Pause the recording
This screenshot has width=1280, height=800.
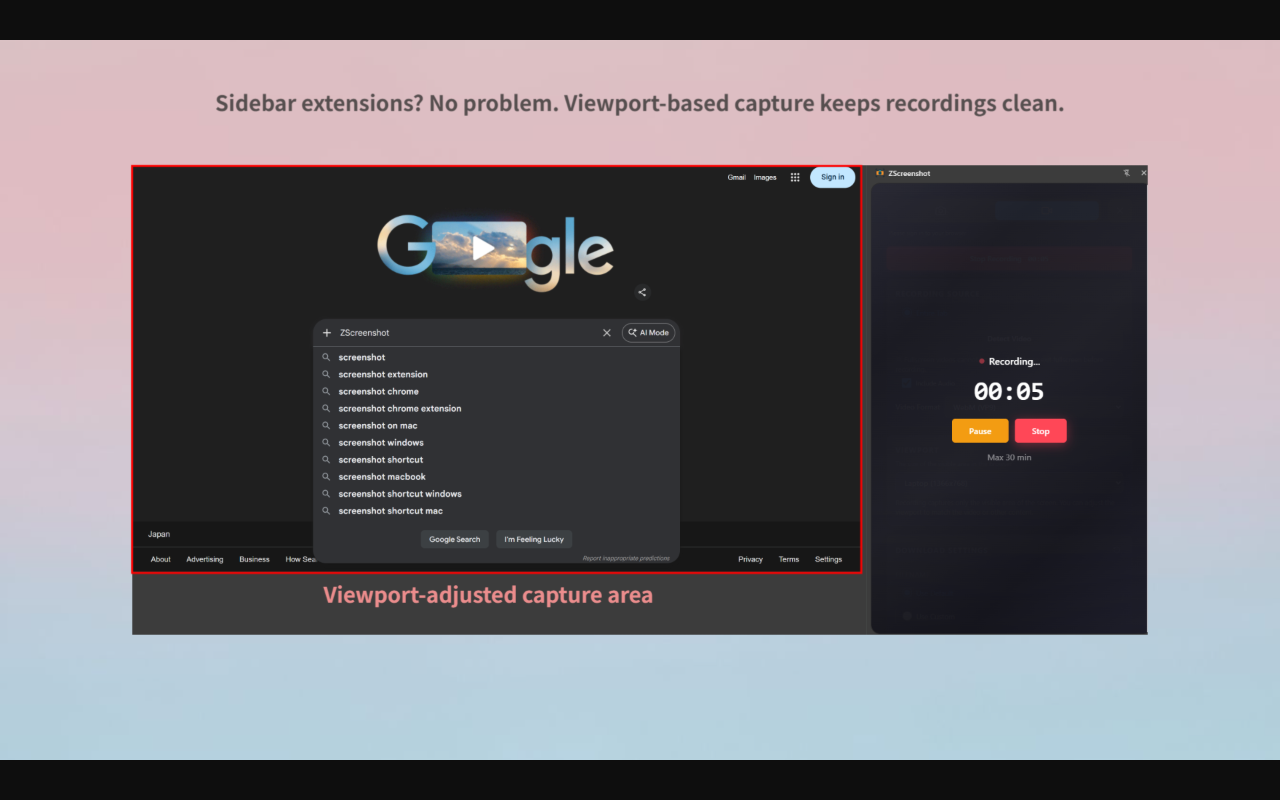pyautogui.click(x=980, y=431)
